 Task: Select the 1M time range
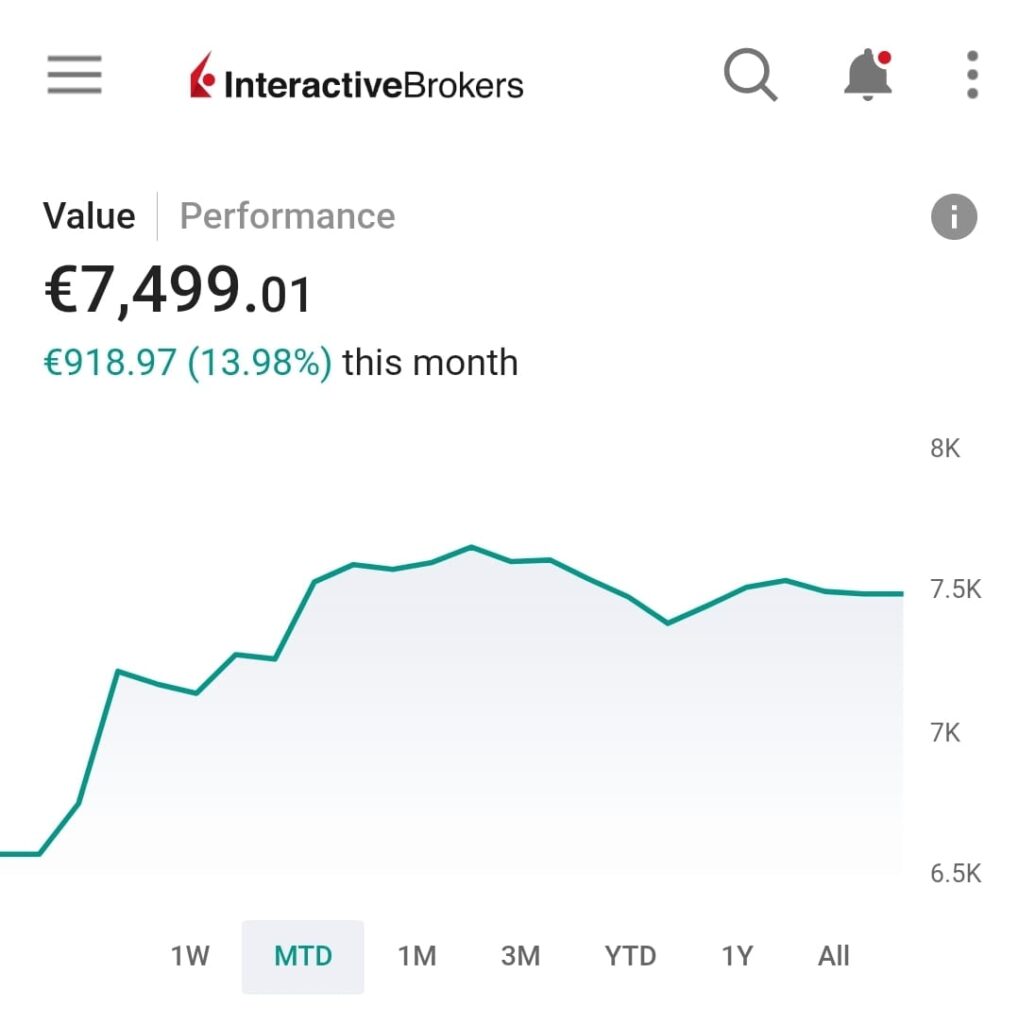(x=417, y=956)
